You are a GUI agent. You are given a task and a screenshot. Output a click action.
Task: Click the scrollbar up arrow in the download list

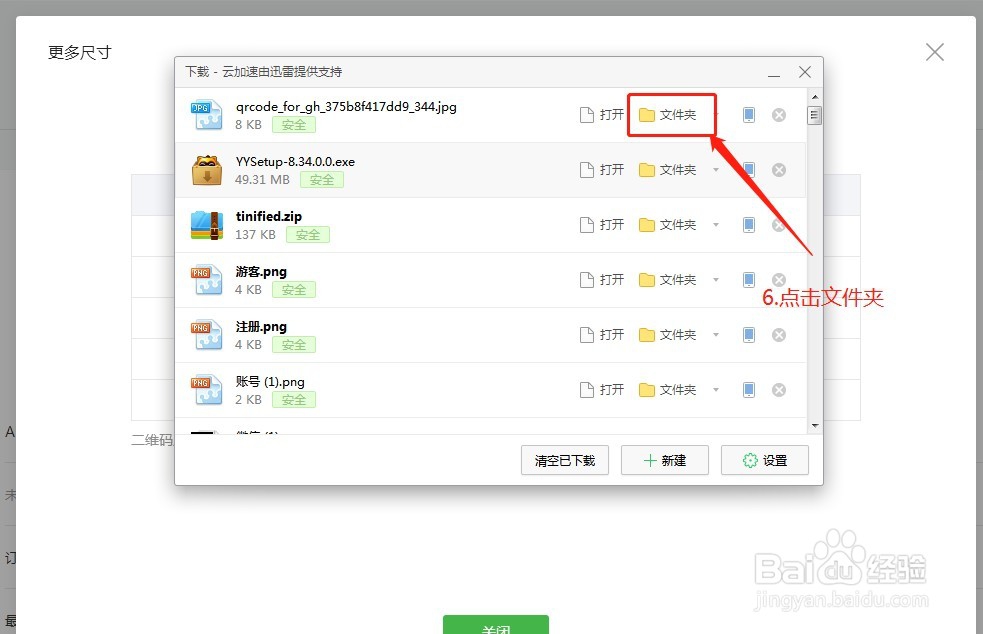(813, 97)
